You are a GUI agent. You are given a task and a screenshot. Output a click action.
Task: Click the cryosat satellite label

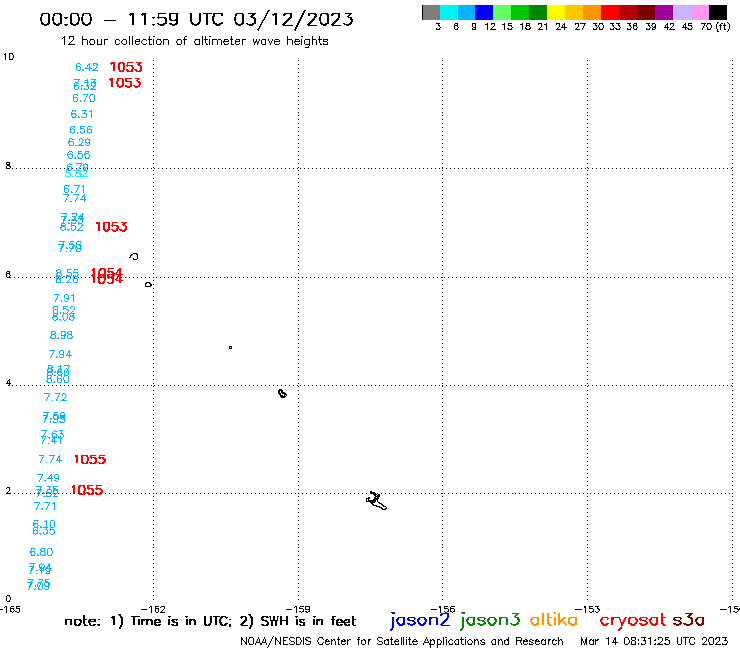click(x=633, y=620)
